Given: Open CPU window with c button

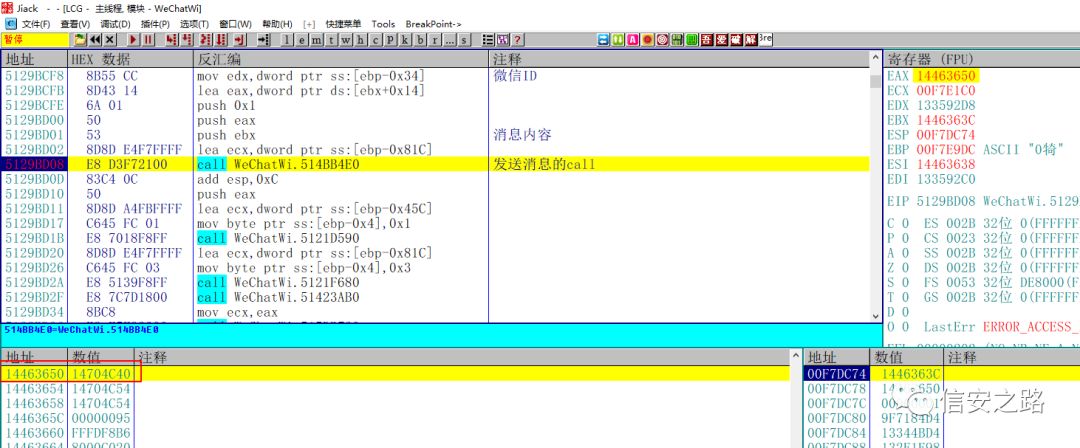Looking at the screenshot, I should (x=375, y=40).
